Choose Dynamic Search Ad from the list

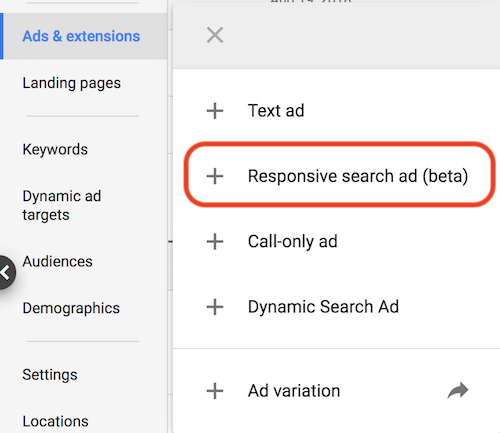[x=323, y=307]
